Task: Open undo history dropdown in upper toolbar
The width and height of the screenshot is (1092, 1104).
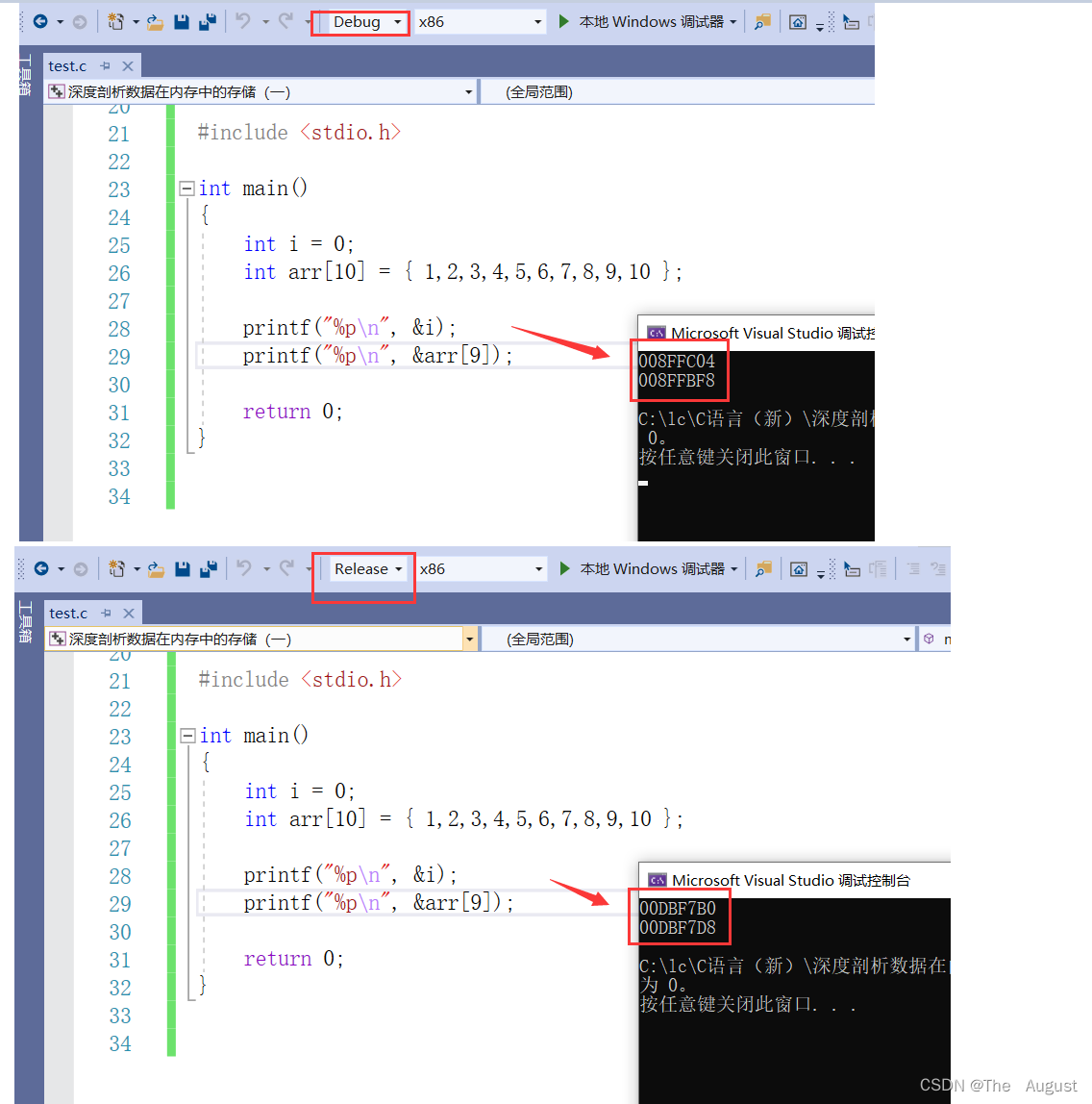Action: (265, 22)
